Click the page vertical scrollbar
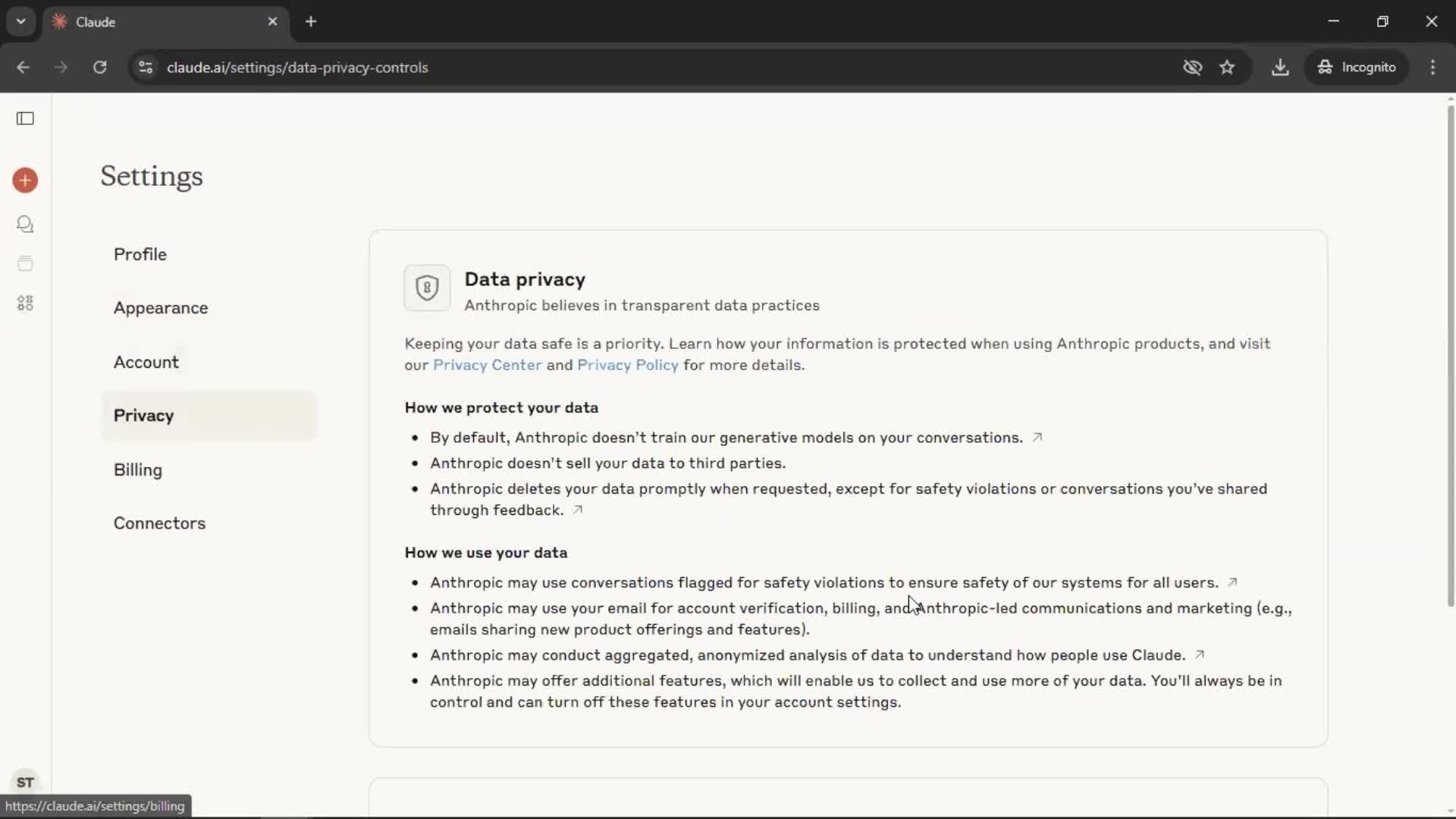The image size is (1456, 819). coord(1451,356)
